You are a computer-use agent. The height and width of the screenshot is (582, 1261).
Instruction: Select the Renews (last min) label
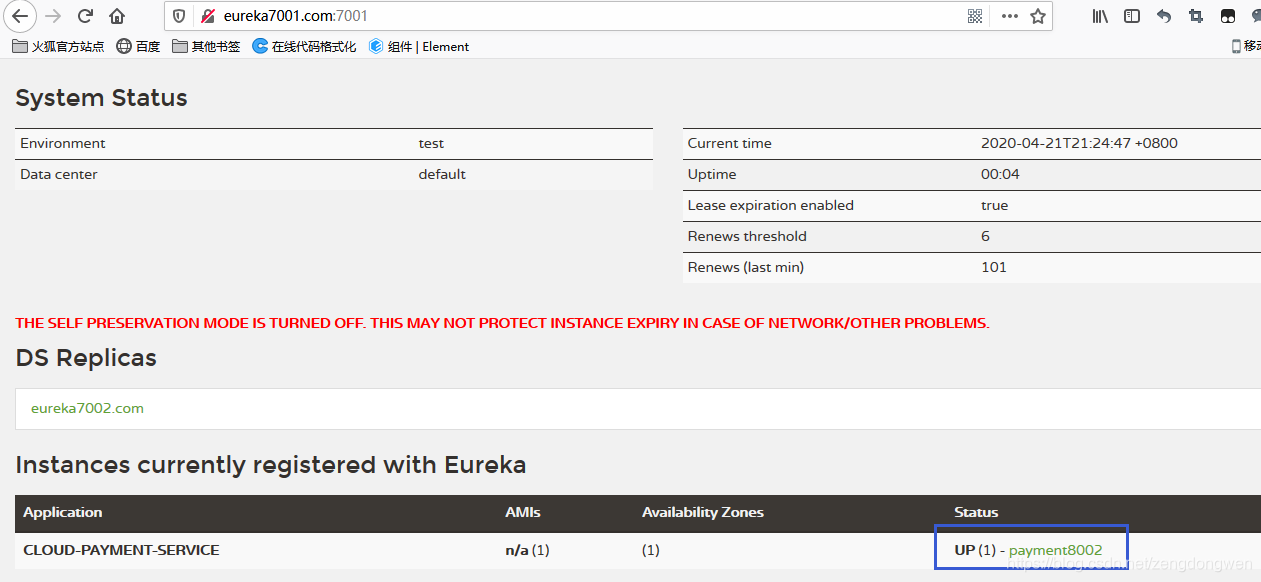click(746, 267)
